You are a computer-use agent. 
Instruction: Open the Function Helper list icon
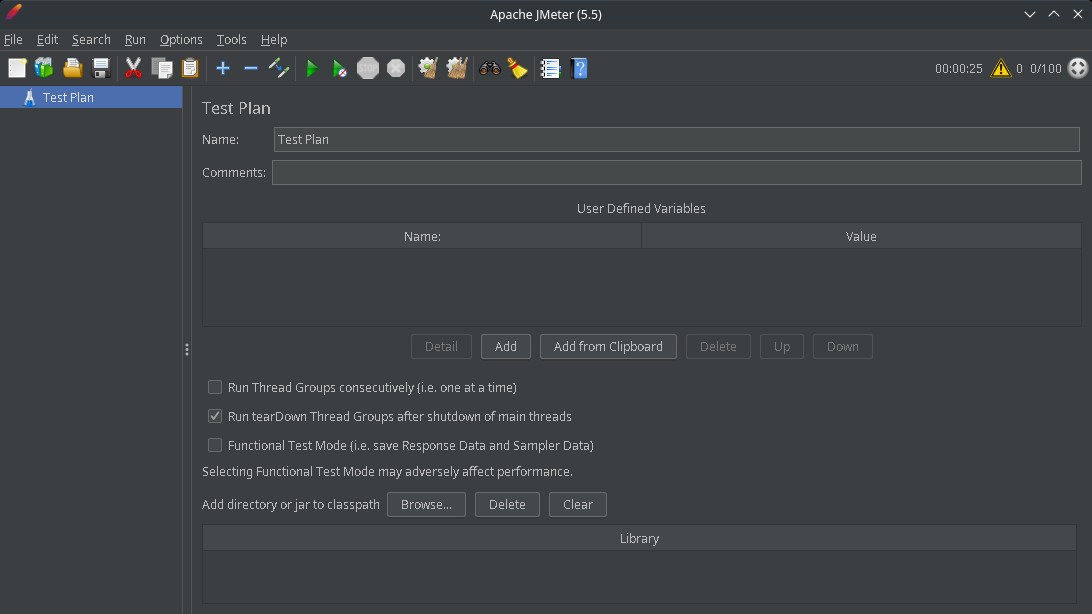point(550,68)
